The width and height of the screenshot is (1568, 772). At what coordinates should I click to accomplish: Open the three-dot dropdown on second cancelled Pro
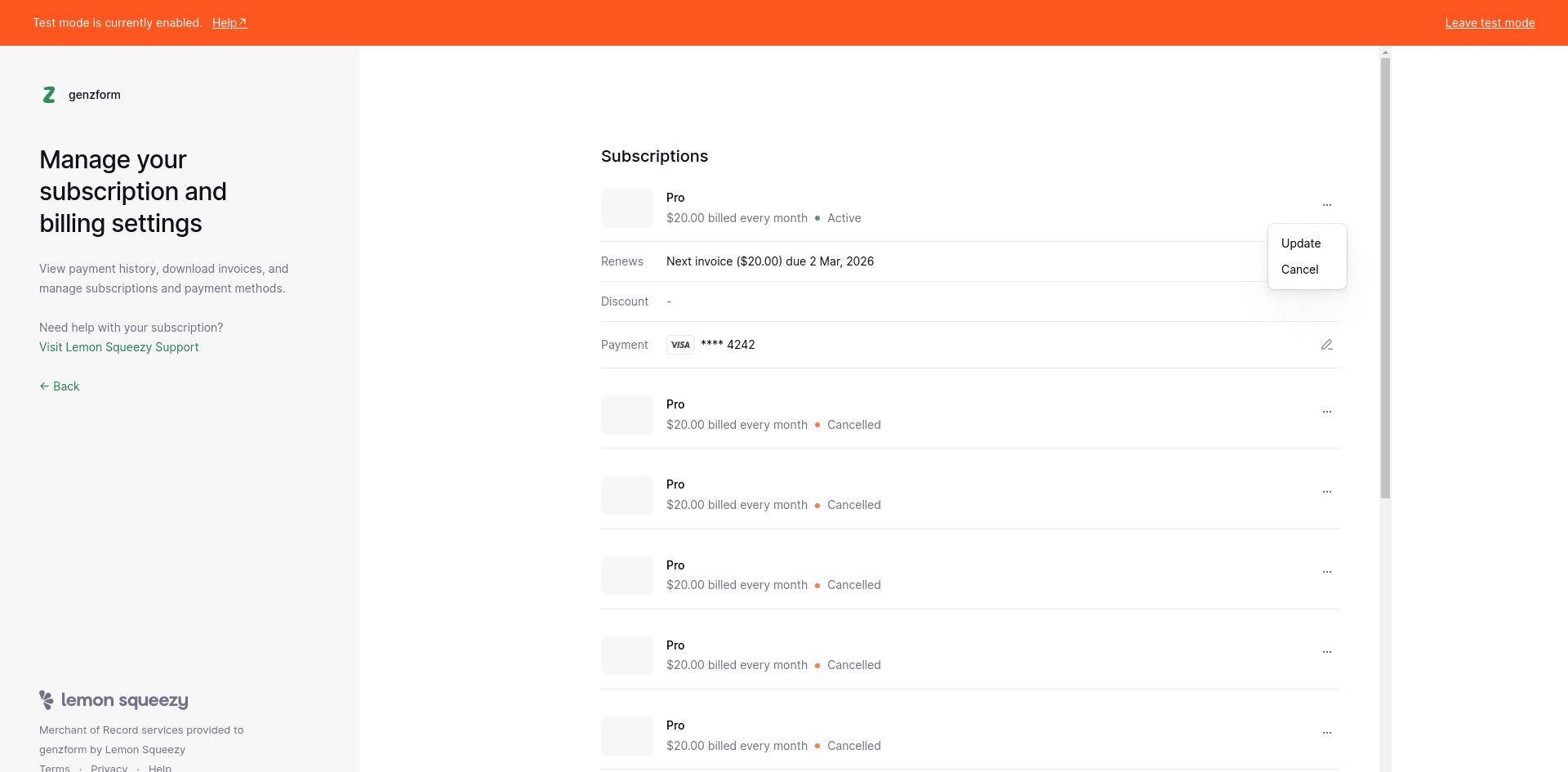1327,492
